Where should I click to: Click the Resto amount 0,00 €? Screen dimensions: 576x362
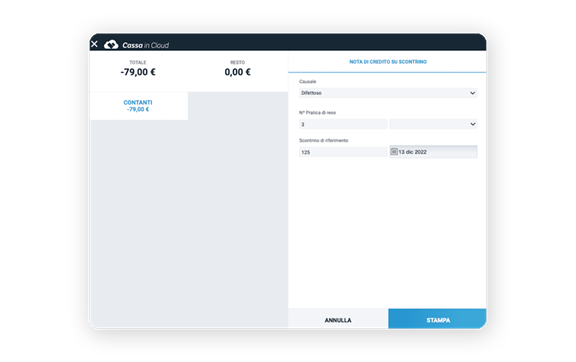[238, 72]
